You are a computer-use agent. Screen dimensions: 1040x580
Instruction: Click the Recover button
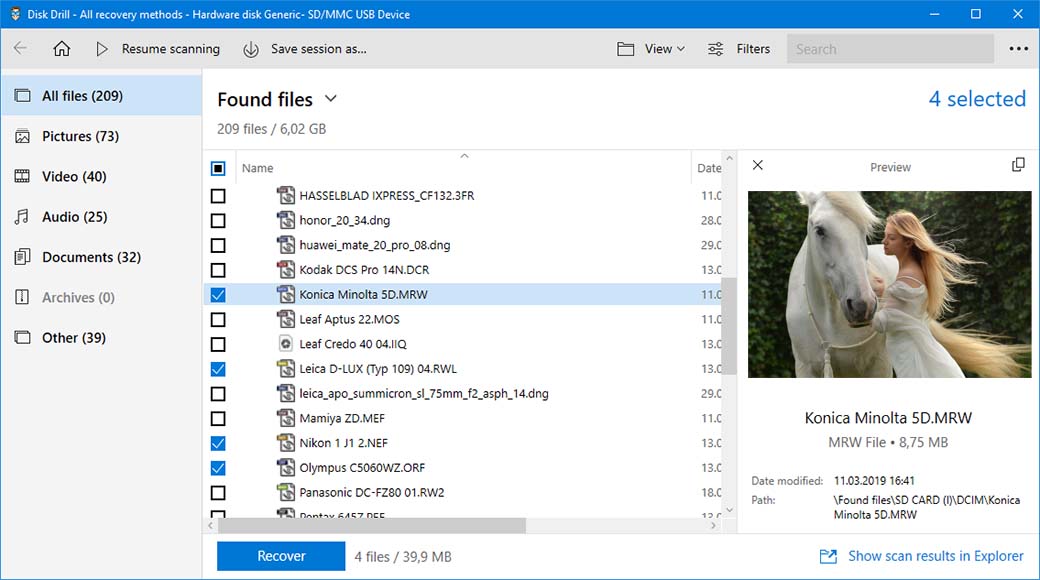(x=281, y=556)
